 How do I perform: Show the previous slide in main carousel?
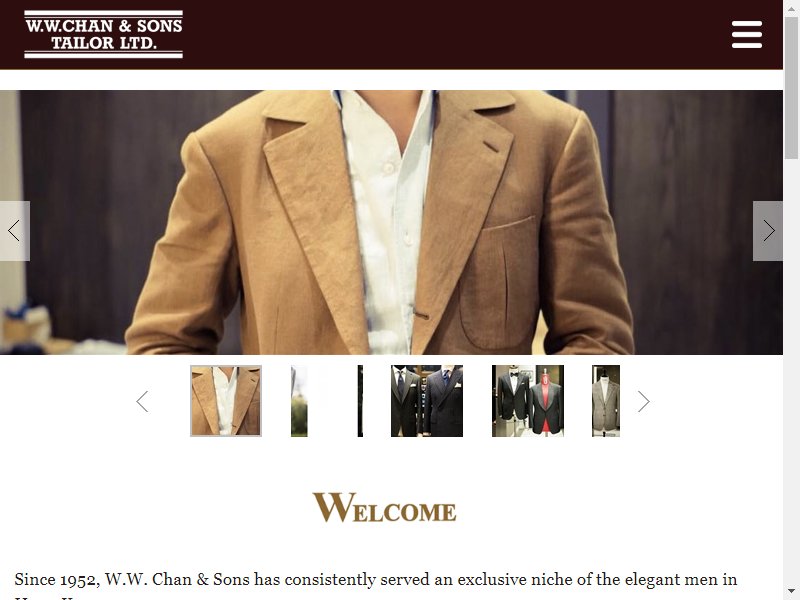coord(15,231)
